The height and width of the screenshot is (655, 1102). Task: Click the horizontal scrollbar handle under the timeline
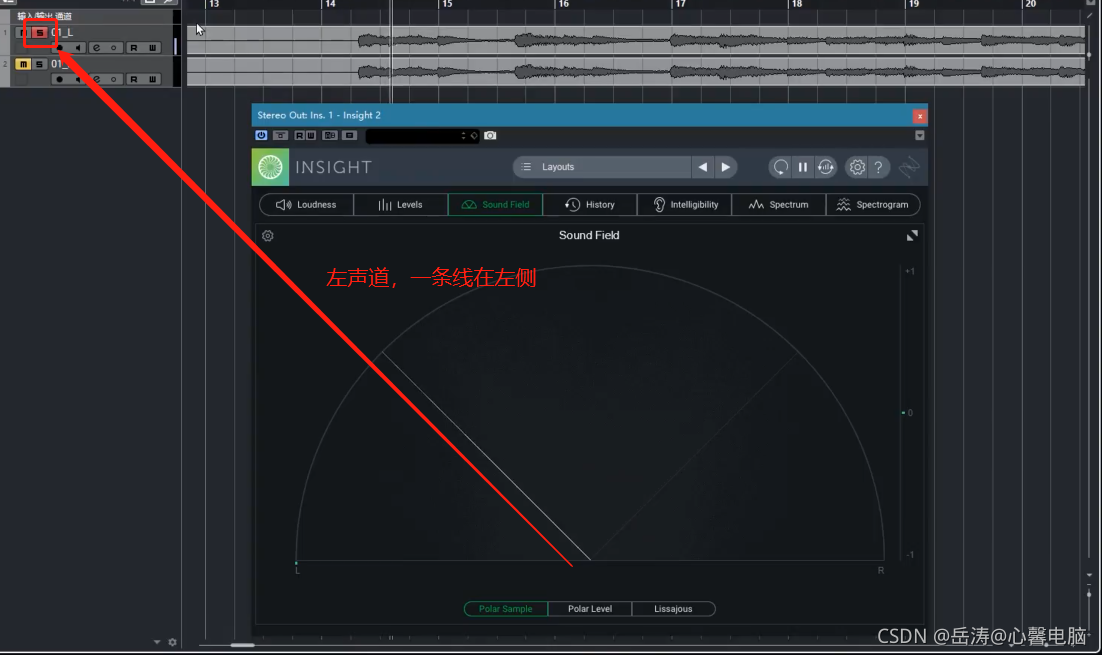pyautogui.click(x=242, y=645)
